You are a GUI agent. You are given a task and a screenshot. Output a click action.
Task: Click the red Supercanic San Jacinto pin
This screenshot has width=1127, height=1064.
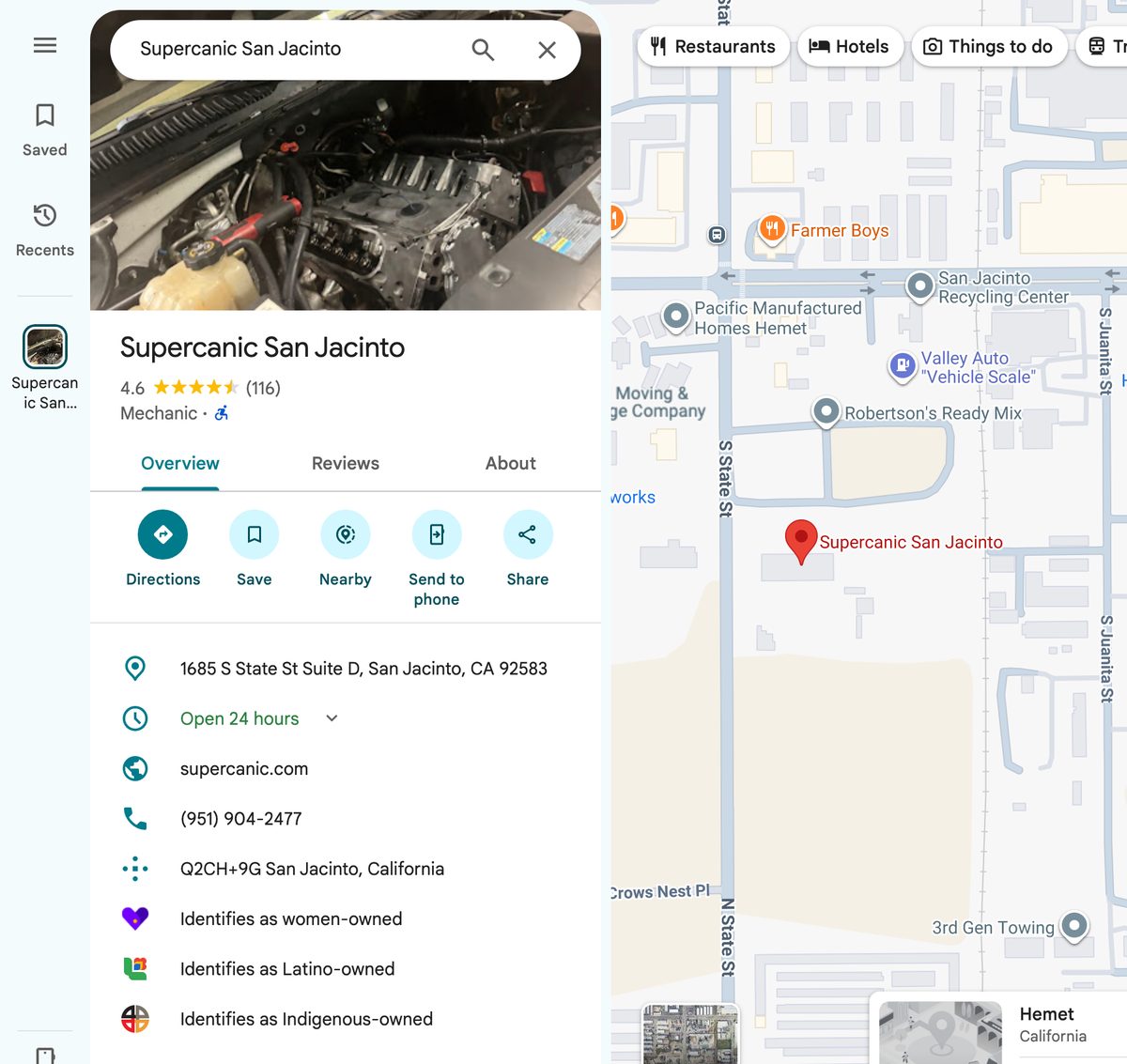click(x=801, y=542)
